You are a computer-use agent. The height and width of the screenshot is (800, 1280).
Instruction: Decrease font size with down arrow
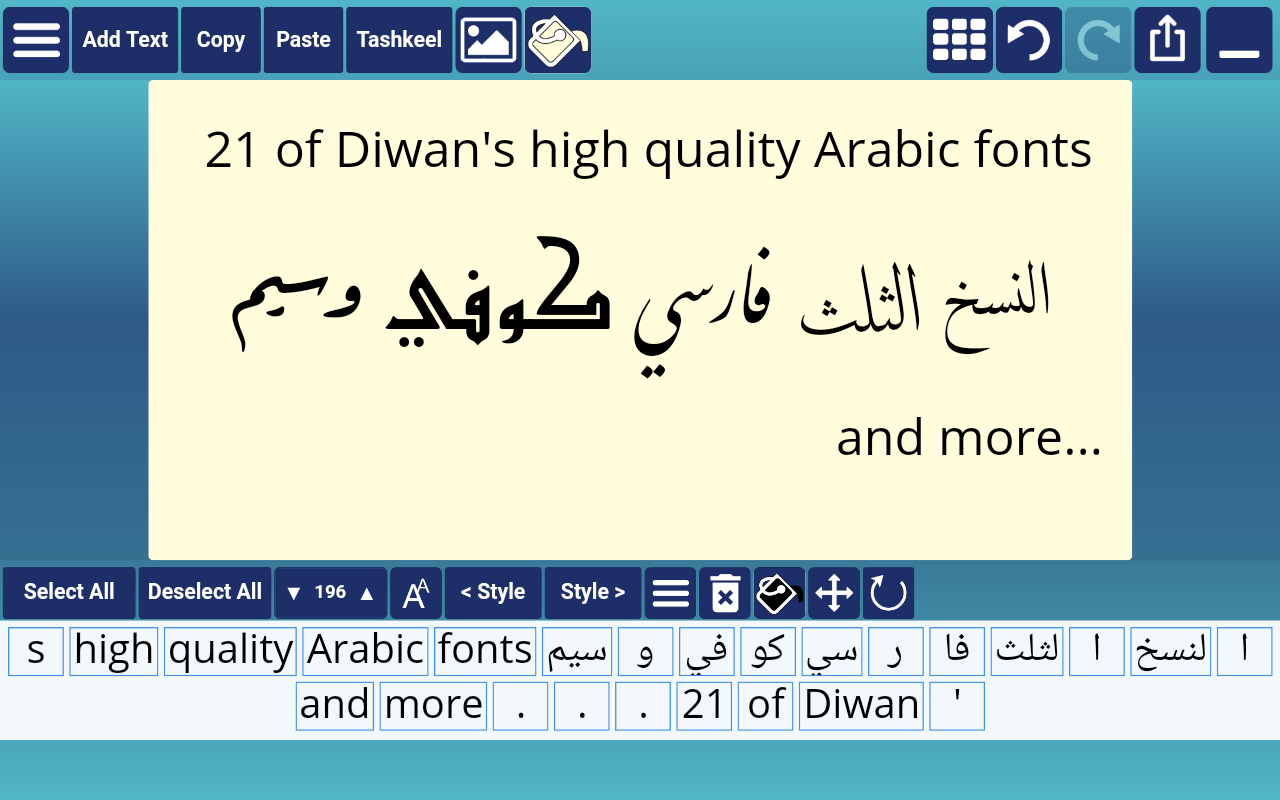pos(293,593)
